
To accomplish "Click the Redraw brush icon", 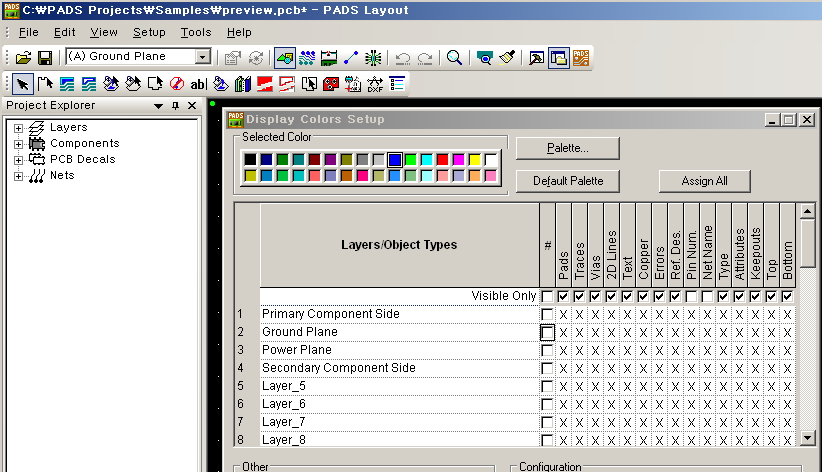I will point(507,58).
